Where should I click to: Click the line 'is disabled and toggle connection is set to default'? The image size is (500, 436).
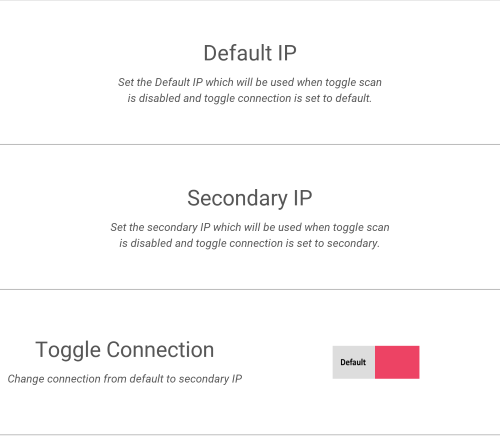250,98
